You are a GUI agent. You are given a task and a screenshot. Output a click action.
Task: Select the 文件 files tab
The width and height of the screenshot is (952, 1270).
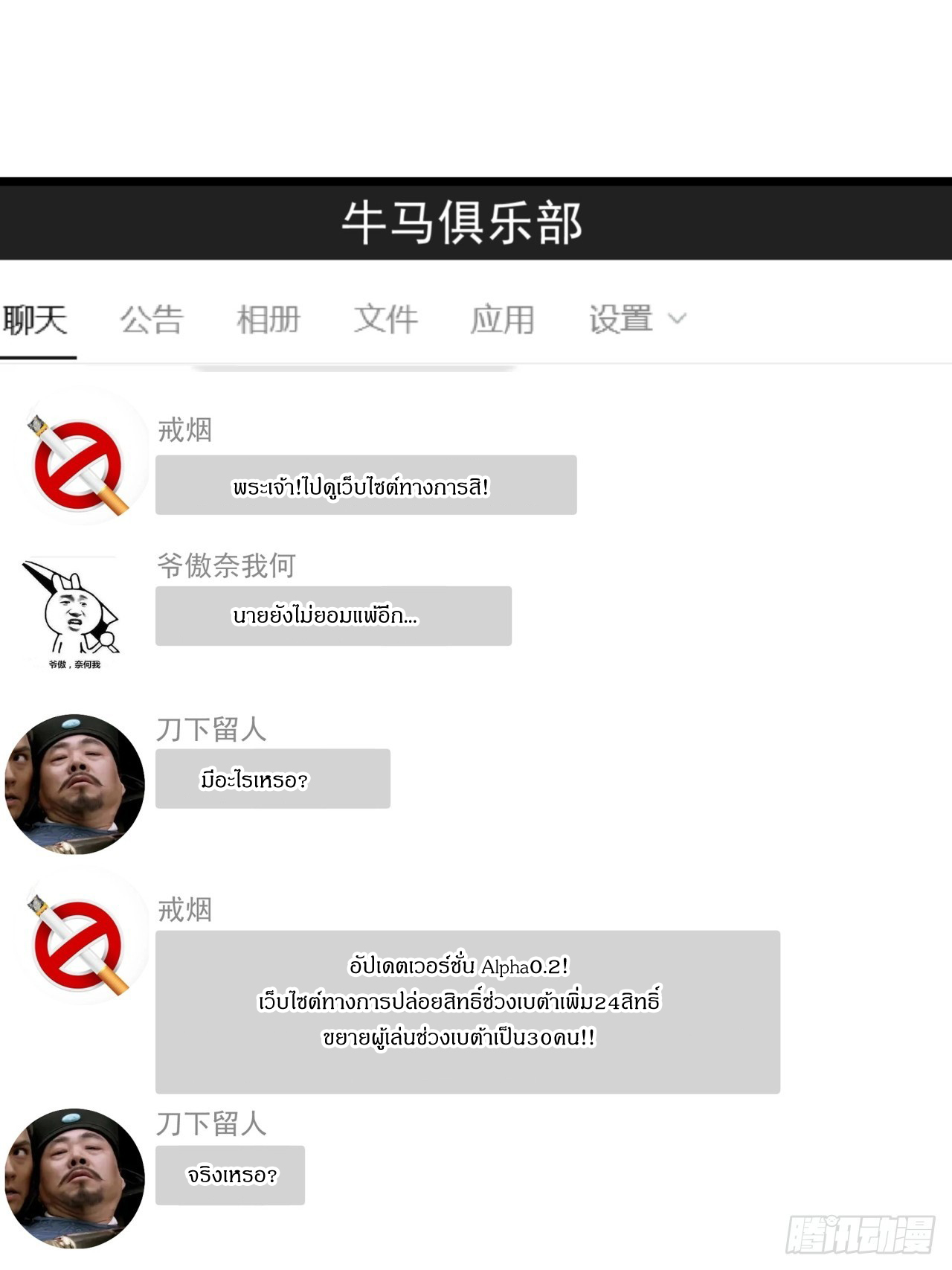pos(385,320)
